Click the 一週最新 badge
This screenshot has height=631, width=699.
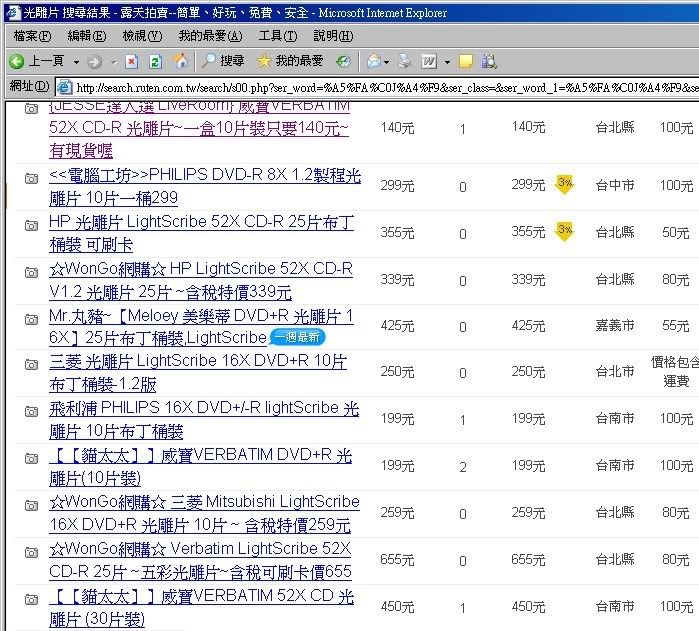298,337
